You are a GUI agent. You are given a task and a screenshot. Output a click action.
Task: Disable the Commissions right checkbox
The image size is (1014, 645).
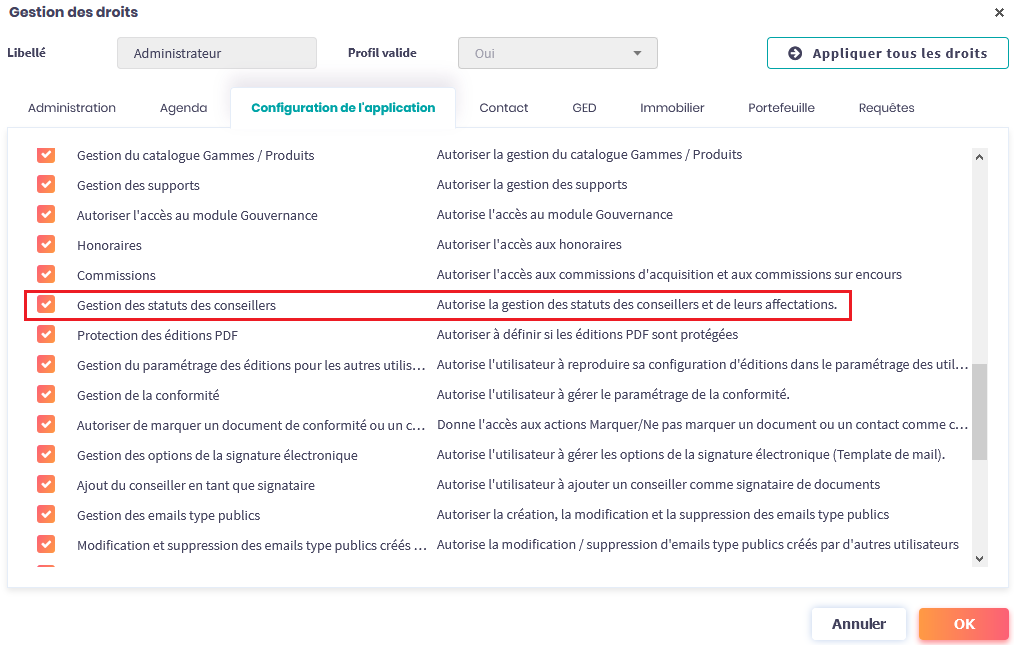(46, 274)
